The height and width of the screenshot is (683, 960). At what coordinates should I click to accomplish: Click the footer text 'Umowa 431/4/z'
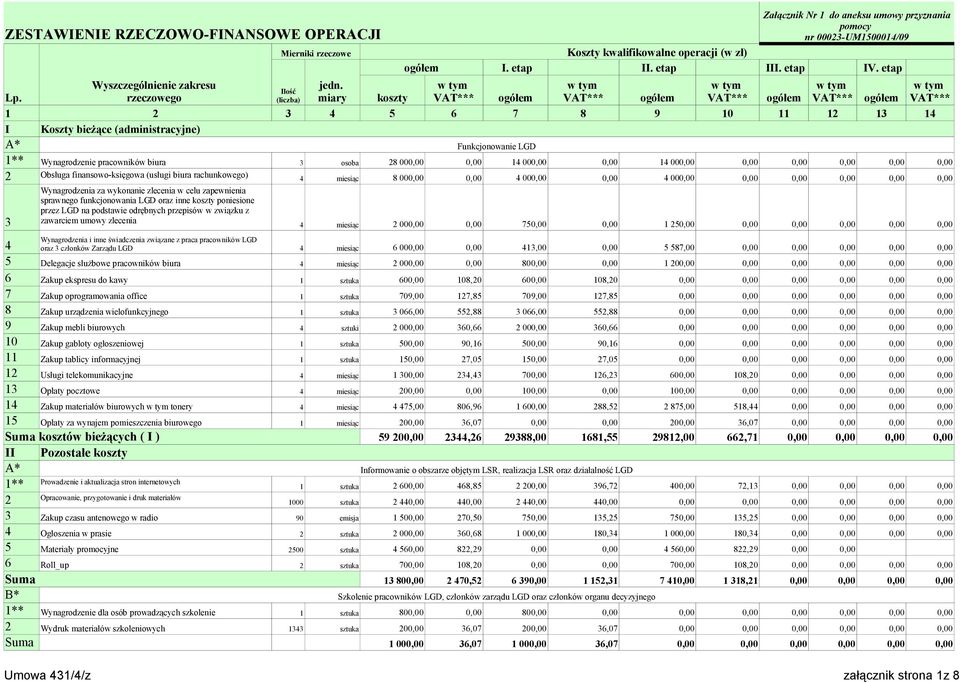48,675
